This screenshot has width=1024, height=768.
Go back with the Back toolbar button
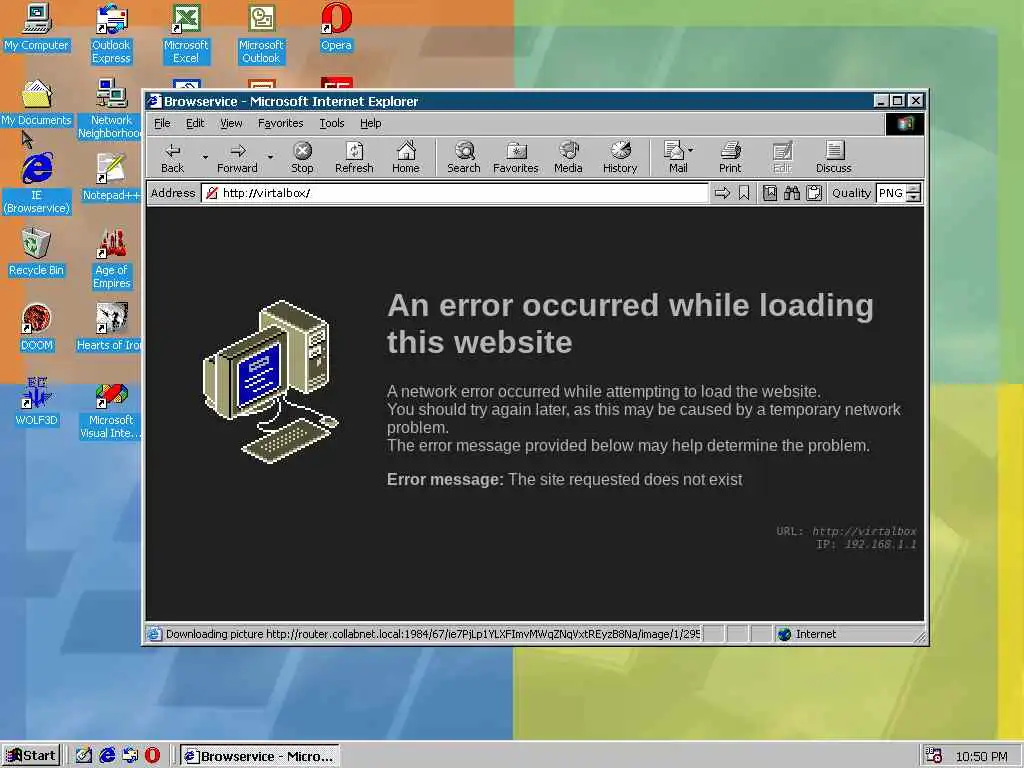click(172, 158)
